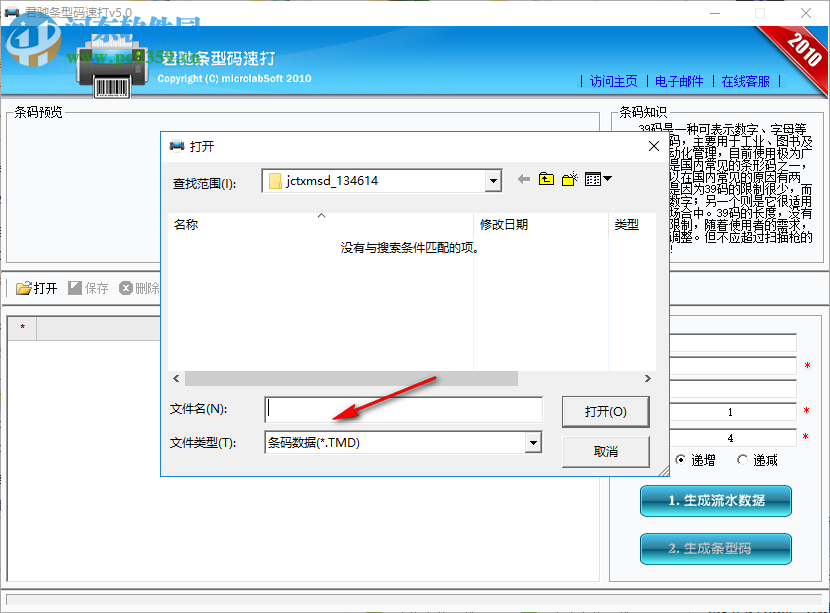Open the view mode icon in the dialog

(590, 179)
